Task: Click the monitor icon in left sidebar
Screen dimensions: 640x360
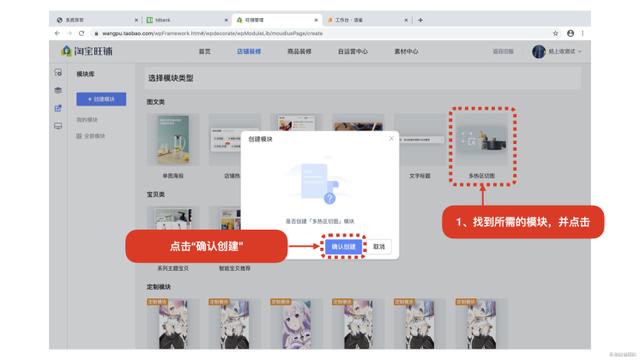Action: pyautogui.click(x=58, y=126)
